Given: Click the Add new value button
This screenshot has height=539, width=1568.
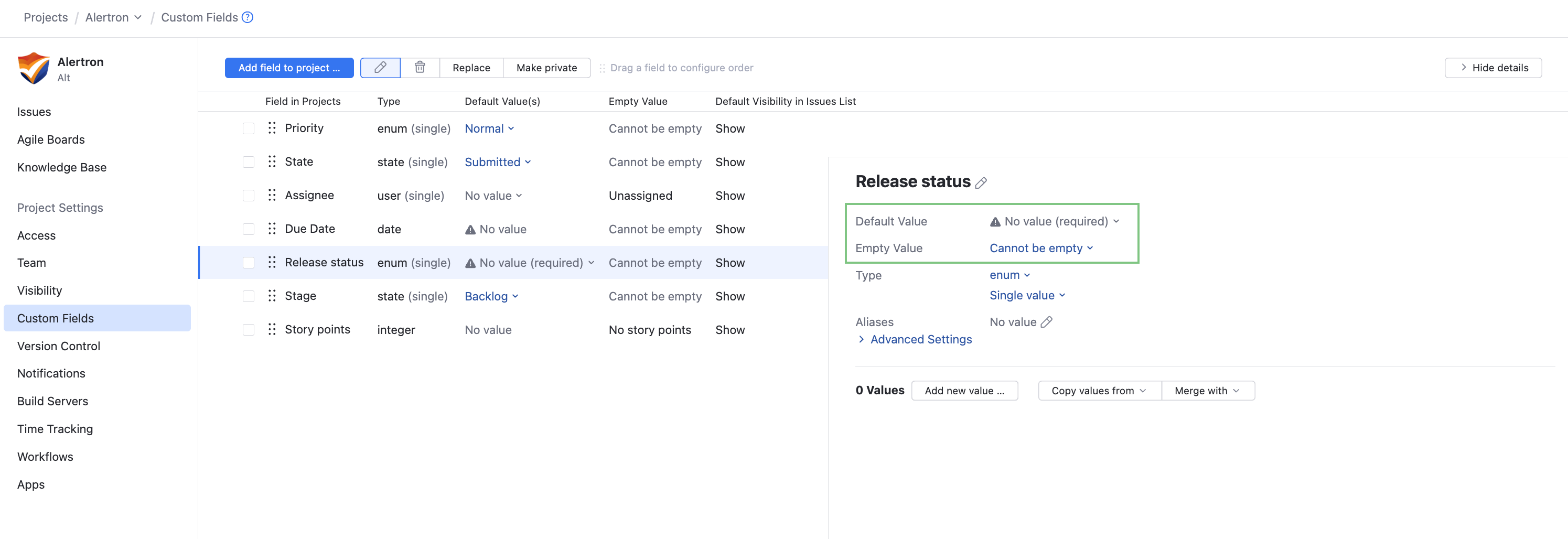Looking at the screenshot, I should point(964,391).
